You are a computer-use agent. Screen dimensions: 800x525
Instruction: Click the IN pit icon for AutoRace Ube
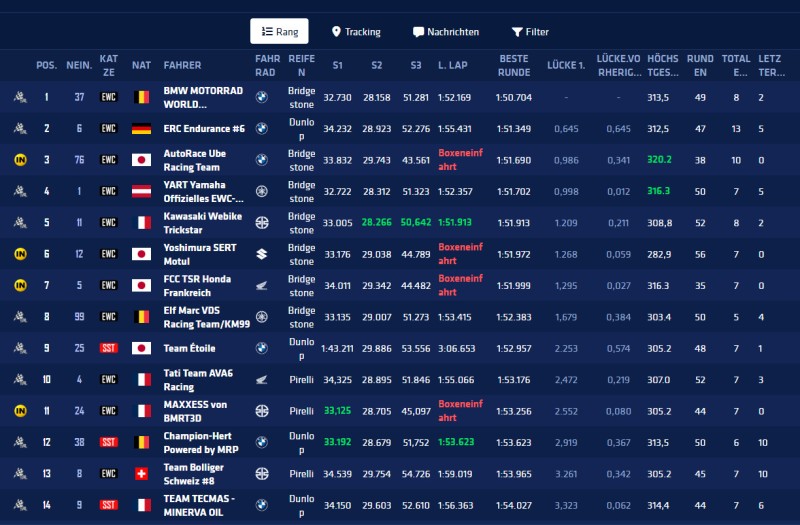pos(20,160)
